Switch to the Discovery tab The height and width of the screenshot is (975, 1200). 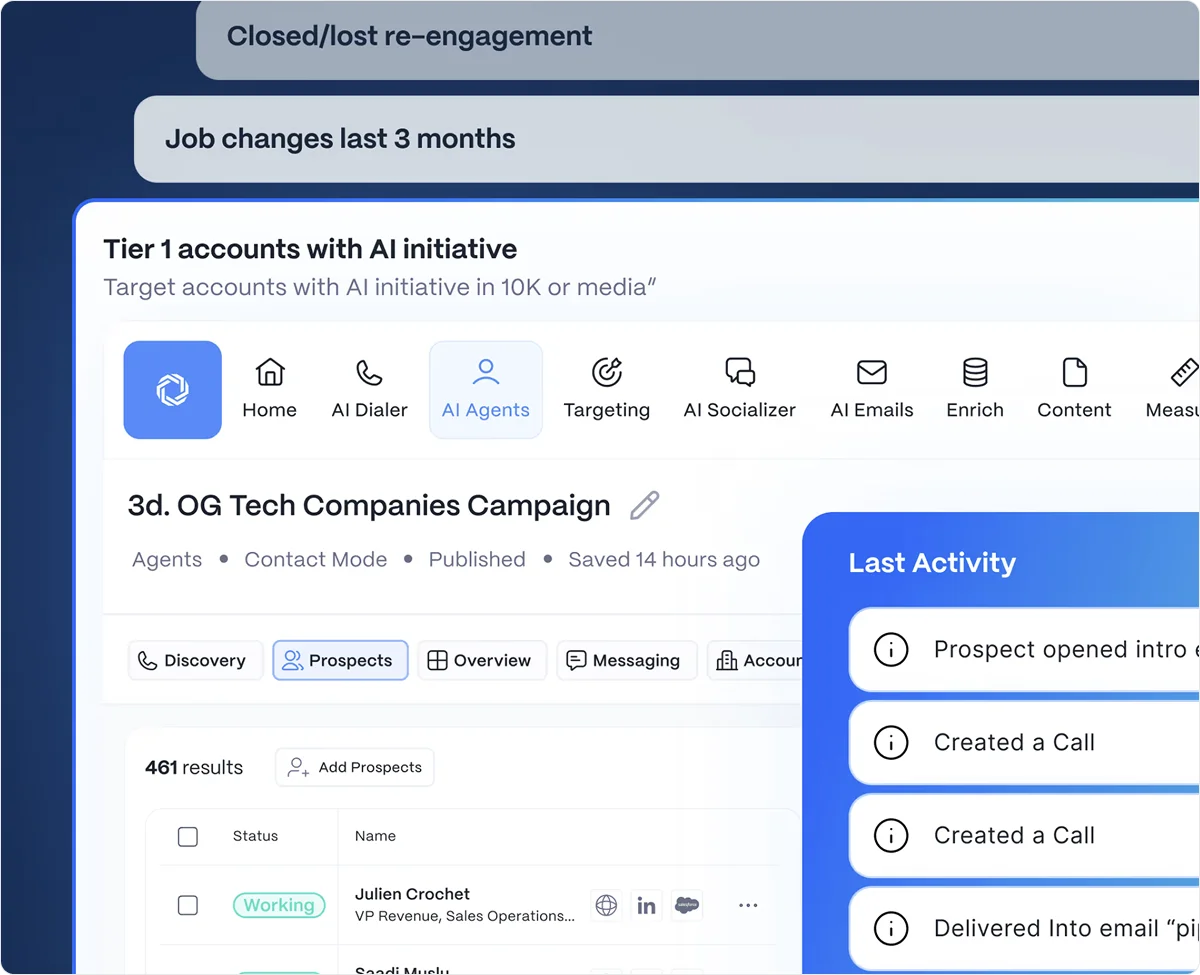tap(195, 660)
